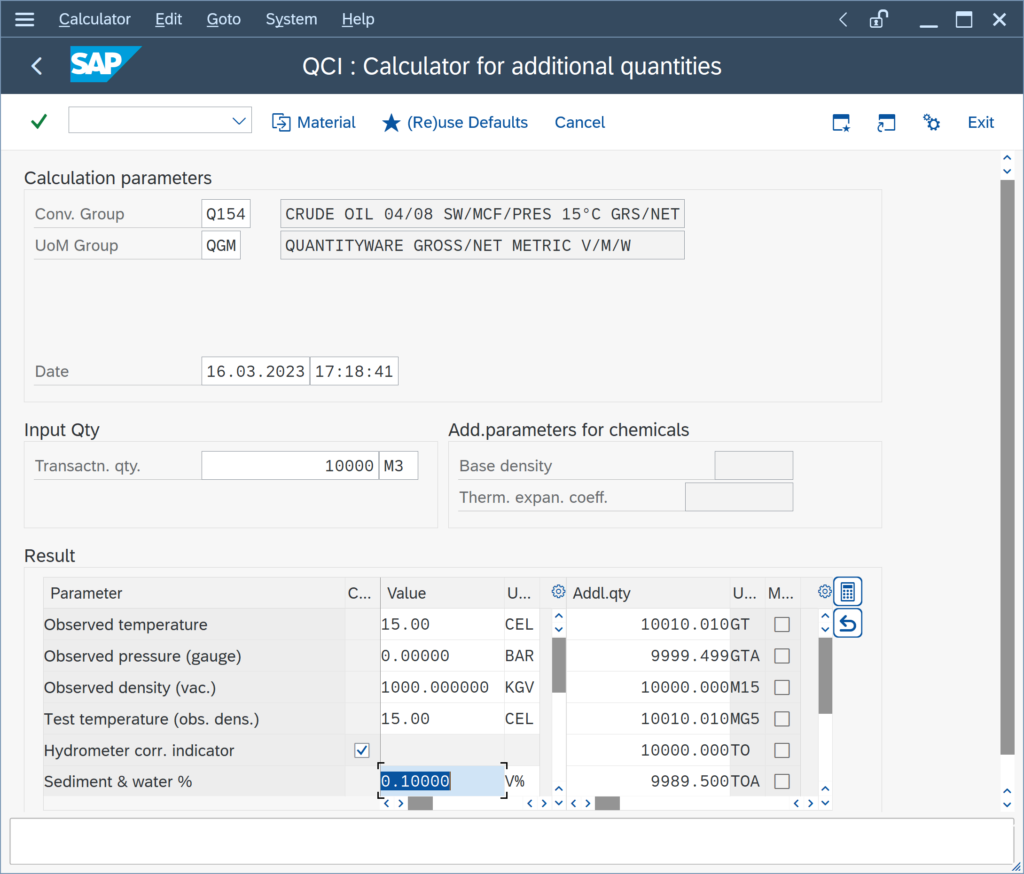
Task: Click the Value column header
Action: tap(442, 592)
